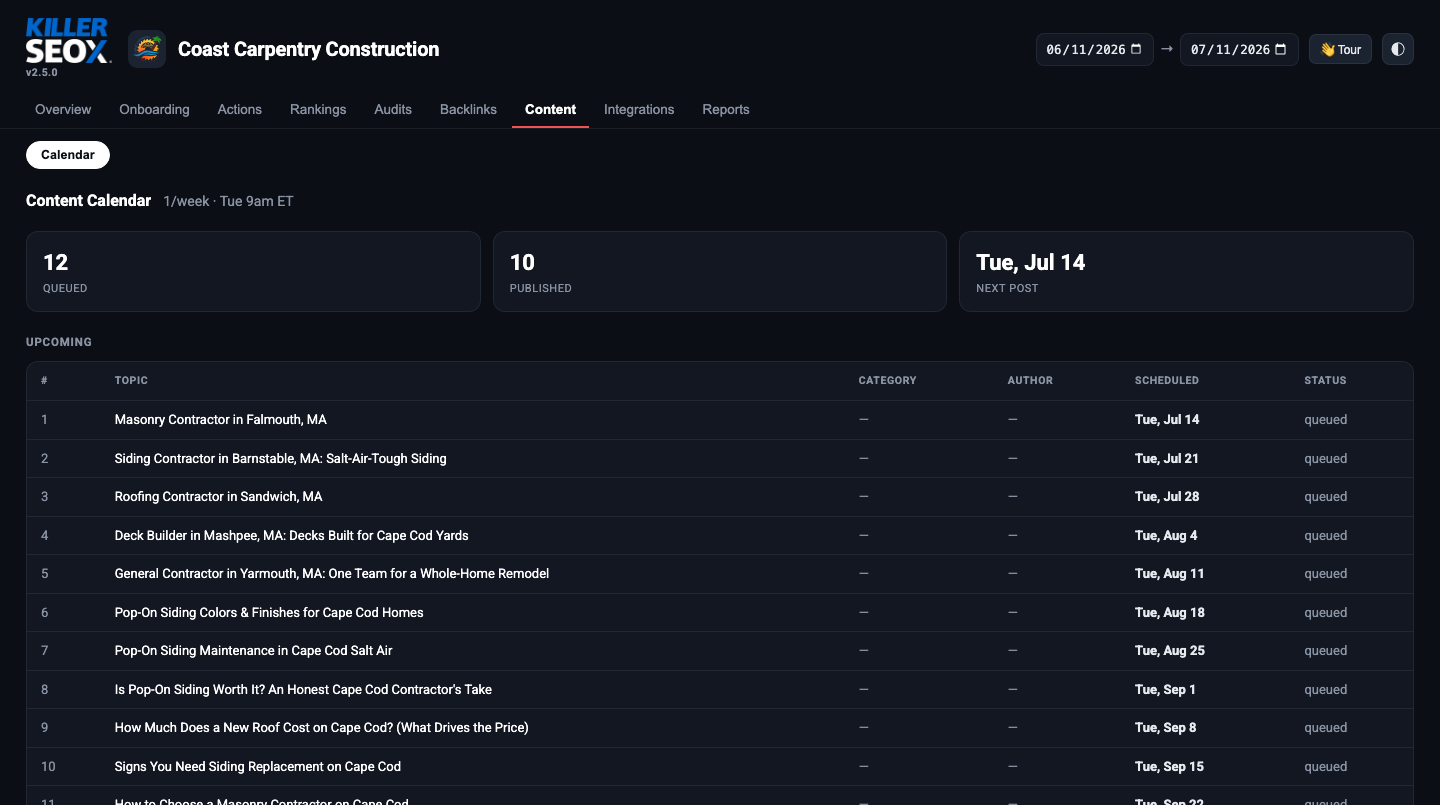The height and width of the screenshot is (805, 1440).
Task: Click queued status of Masonry Contractor in Falmouth row
Action: click(x=1326, y=420)
